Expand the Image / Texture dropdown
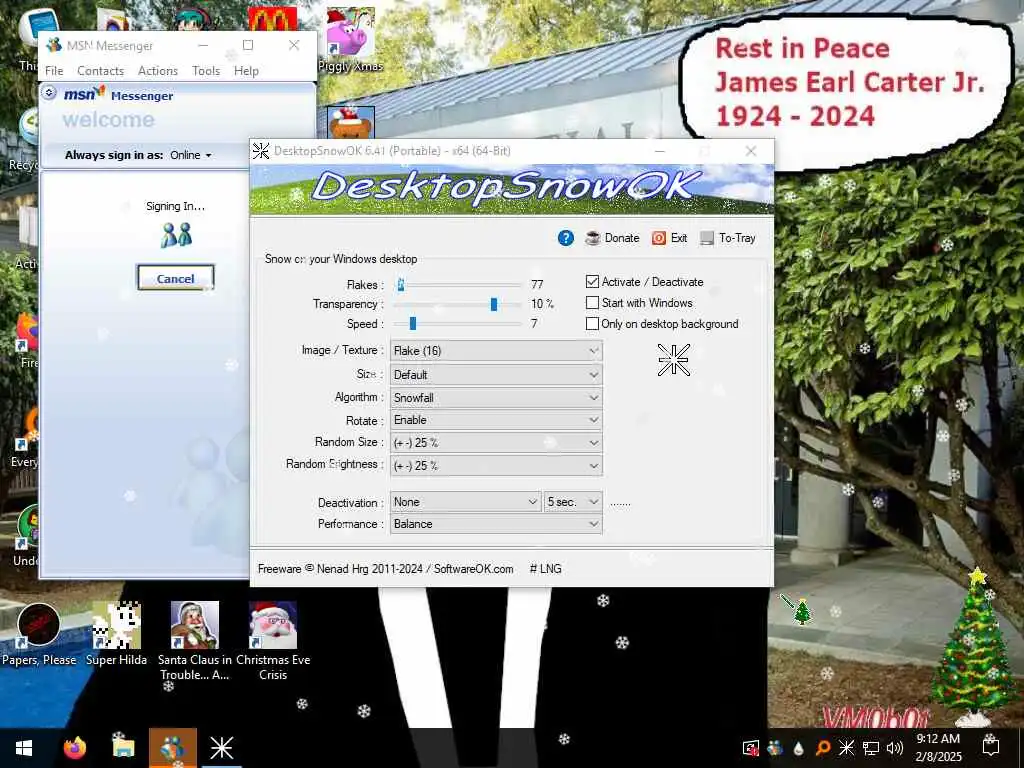Viewport: 1024px width, 768px height. 496,351
